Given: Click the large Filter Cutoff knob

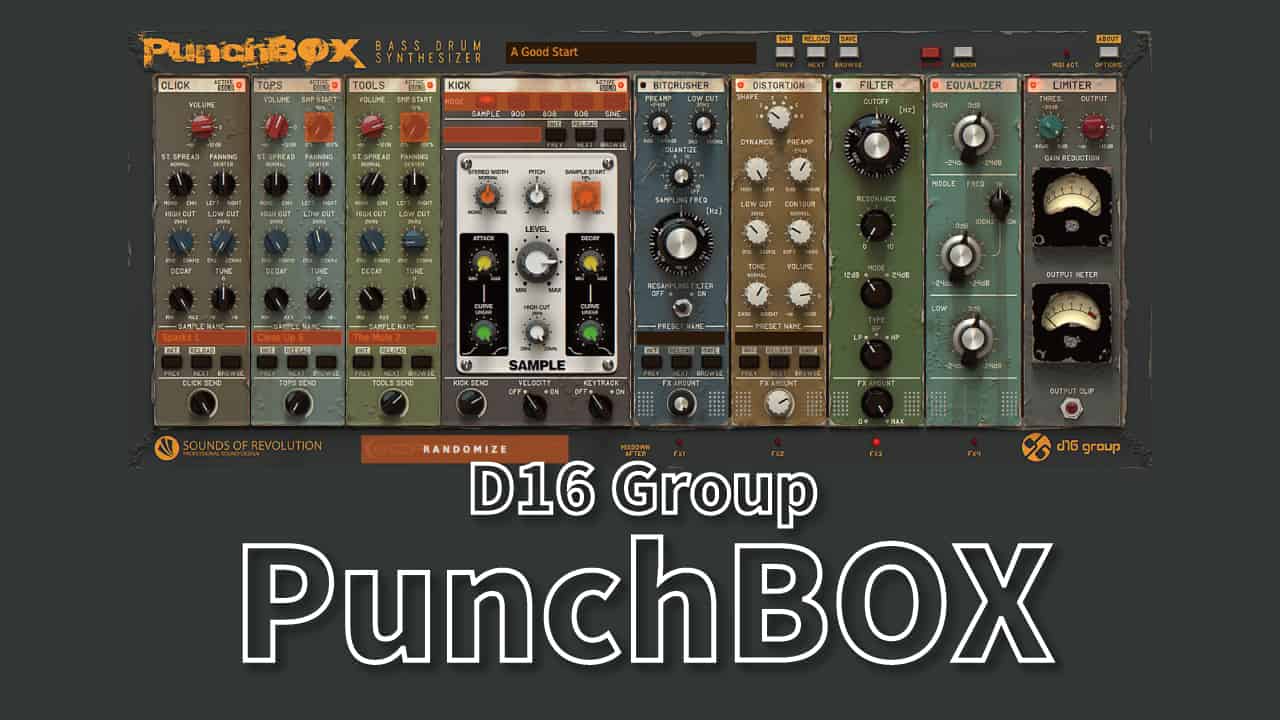Looking at the screenshot, I should 876,146.
